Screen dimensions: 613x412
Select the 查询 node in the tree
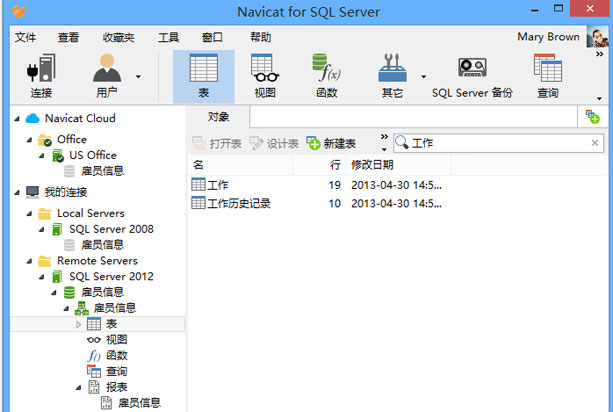coord(117,371)
